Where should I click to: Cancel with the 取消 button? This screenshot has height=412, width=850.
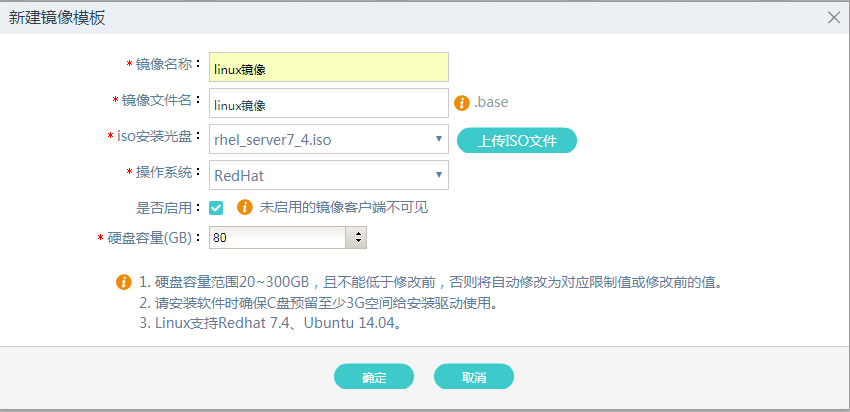pos(474,377)
